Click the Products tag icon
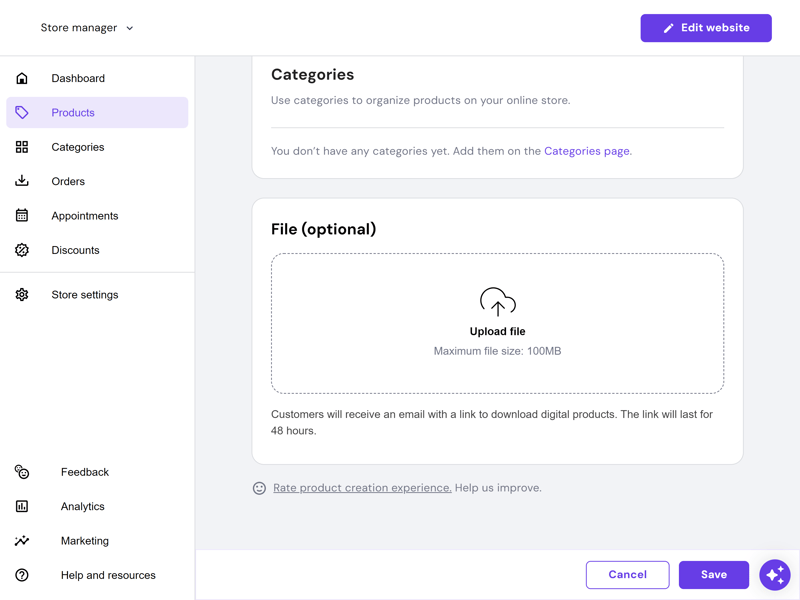This screenshot has width=800, height=600. [21, 112]
